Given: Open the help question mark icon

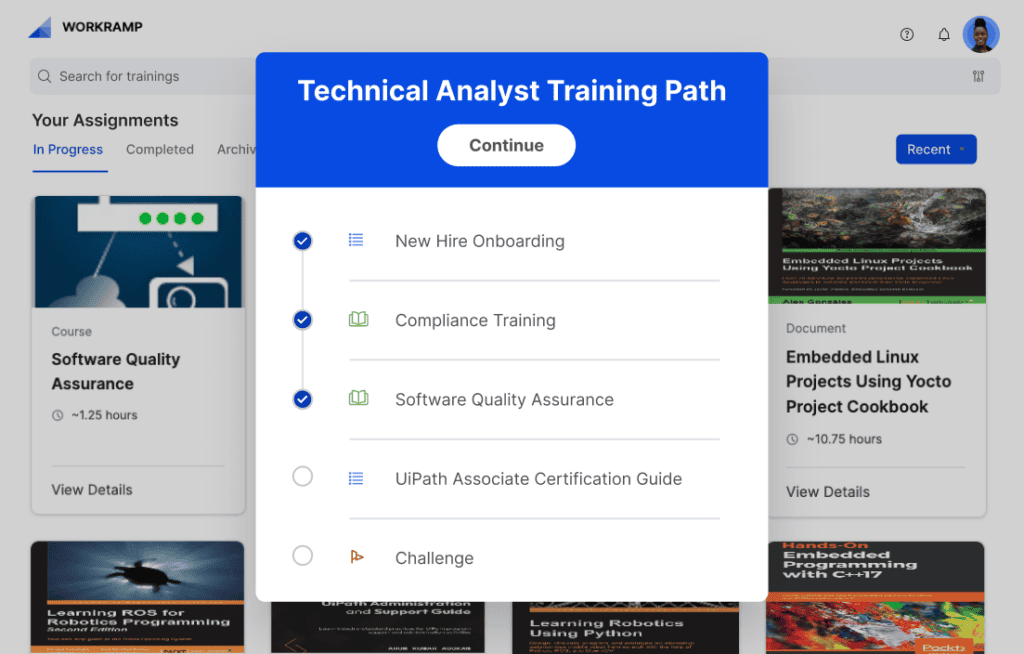Looking at the screenshot, I should [906, 35].
